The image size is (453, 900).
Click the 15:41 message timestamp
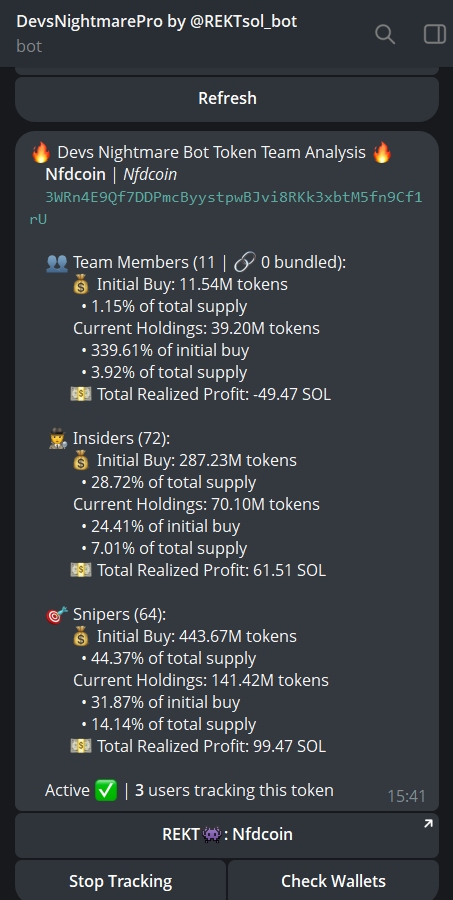406,796
